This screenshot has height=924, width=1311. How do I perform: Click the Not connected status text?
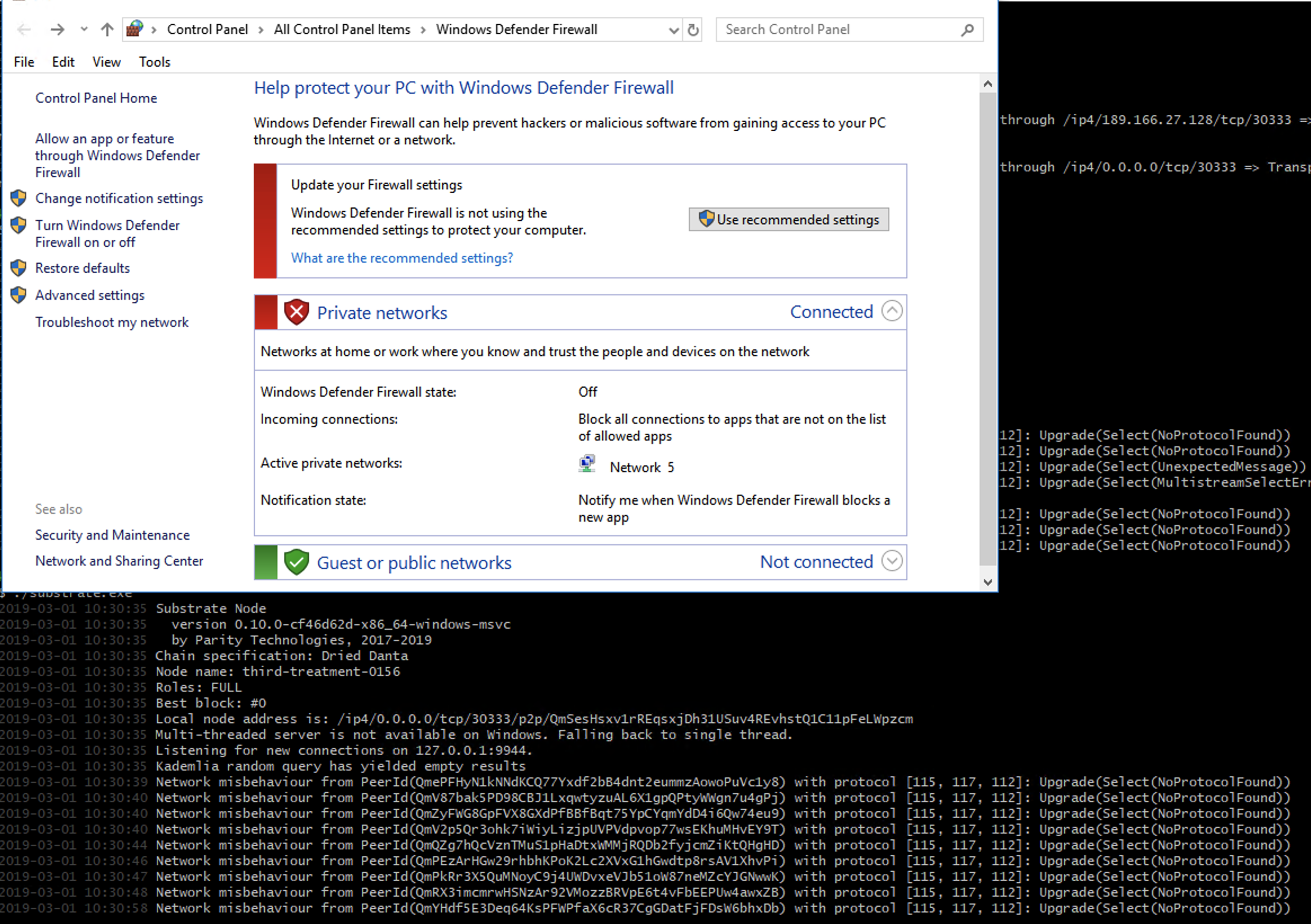click(x=817, y=562)
